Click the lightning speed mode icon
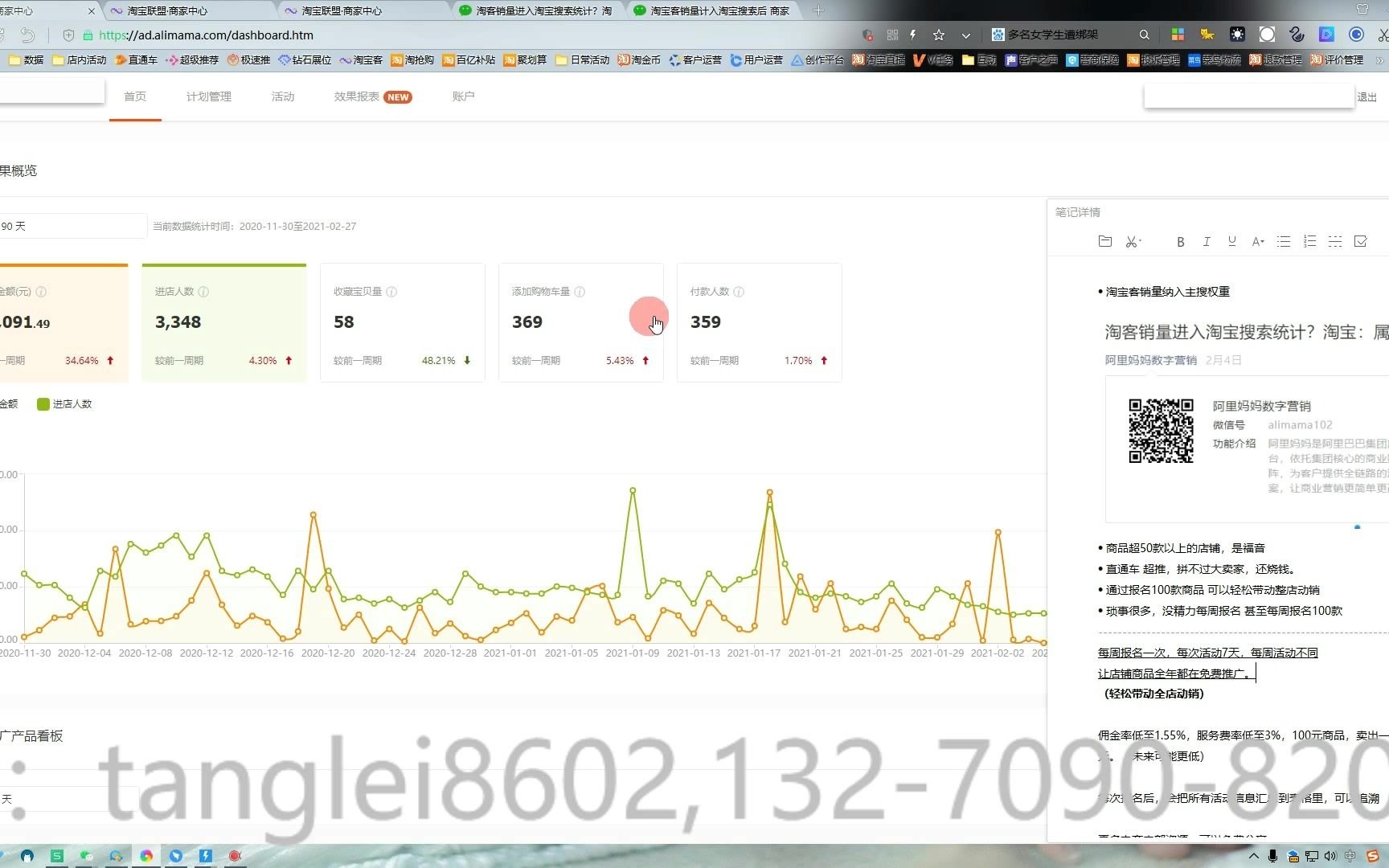The width and height of the screenshot is (1389, 868). (913, 35)
